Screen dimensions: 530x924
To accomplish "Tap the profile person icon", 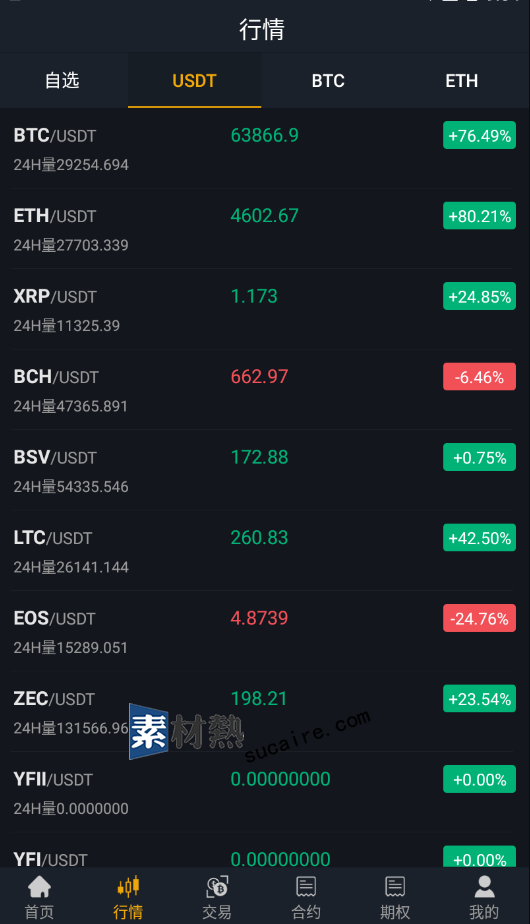I will [484, 886].
